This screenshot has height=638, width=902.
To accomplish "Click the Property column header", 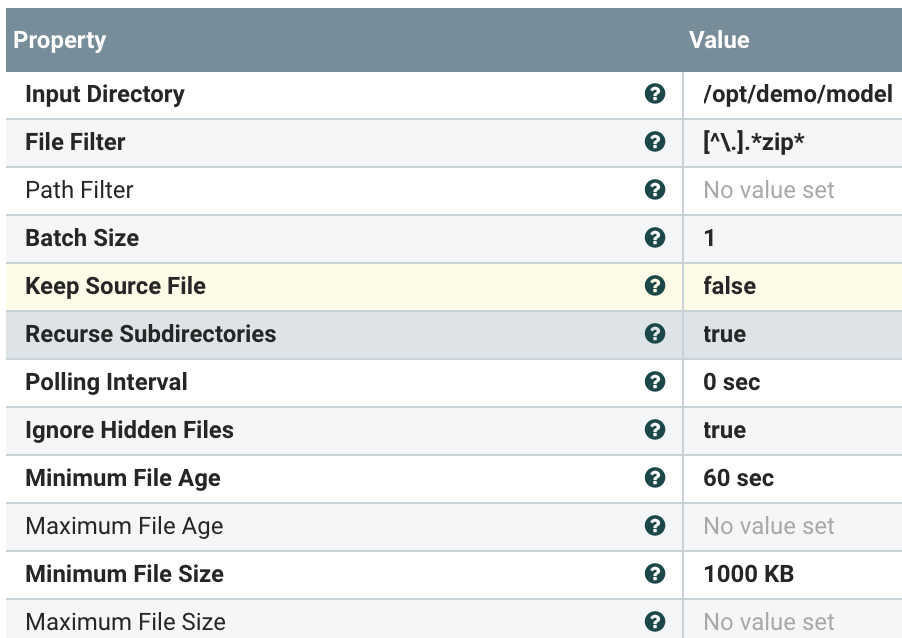I will pyautogui.click(x=60, y=40).
